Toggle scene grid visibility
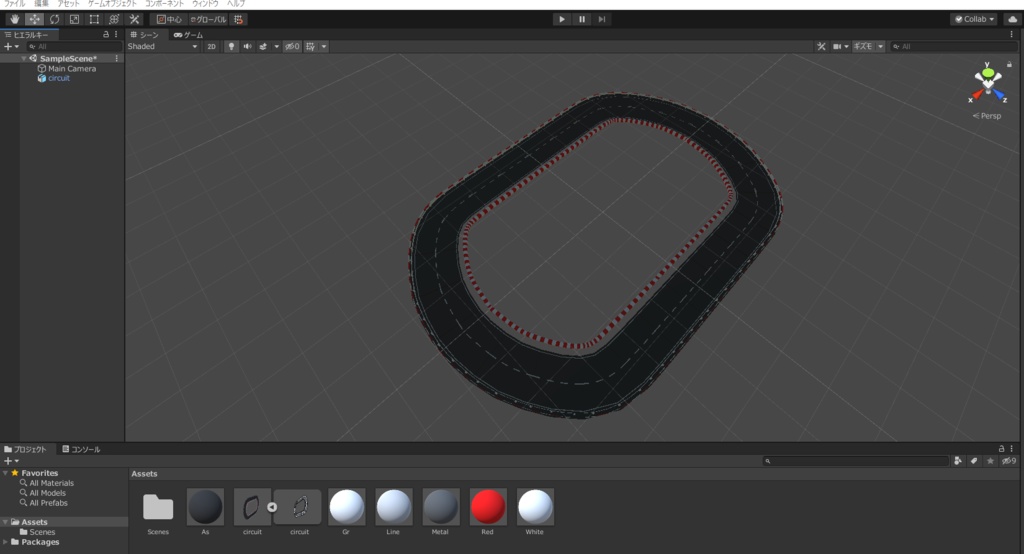 point(311,46)
